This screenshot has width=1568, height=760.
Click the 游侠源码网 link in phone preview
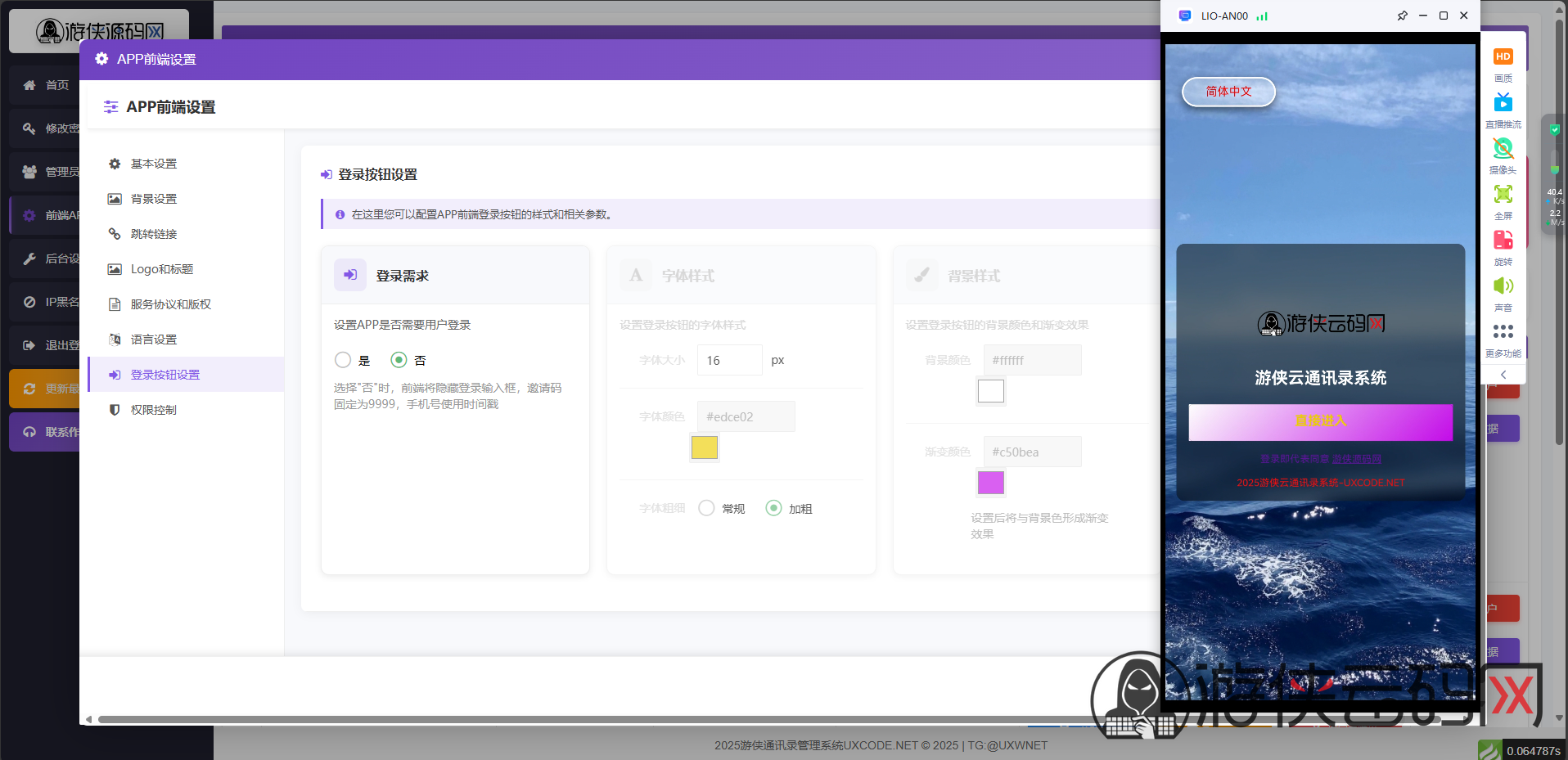tap(1357, 459)
